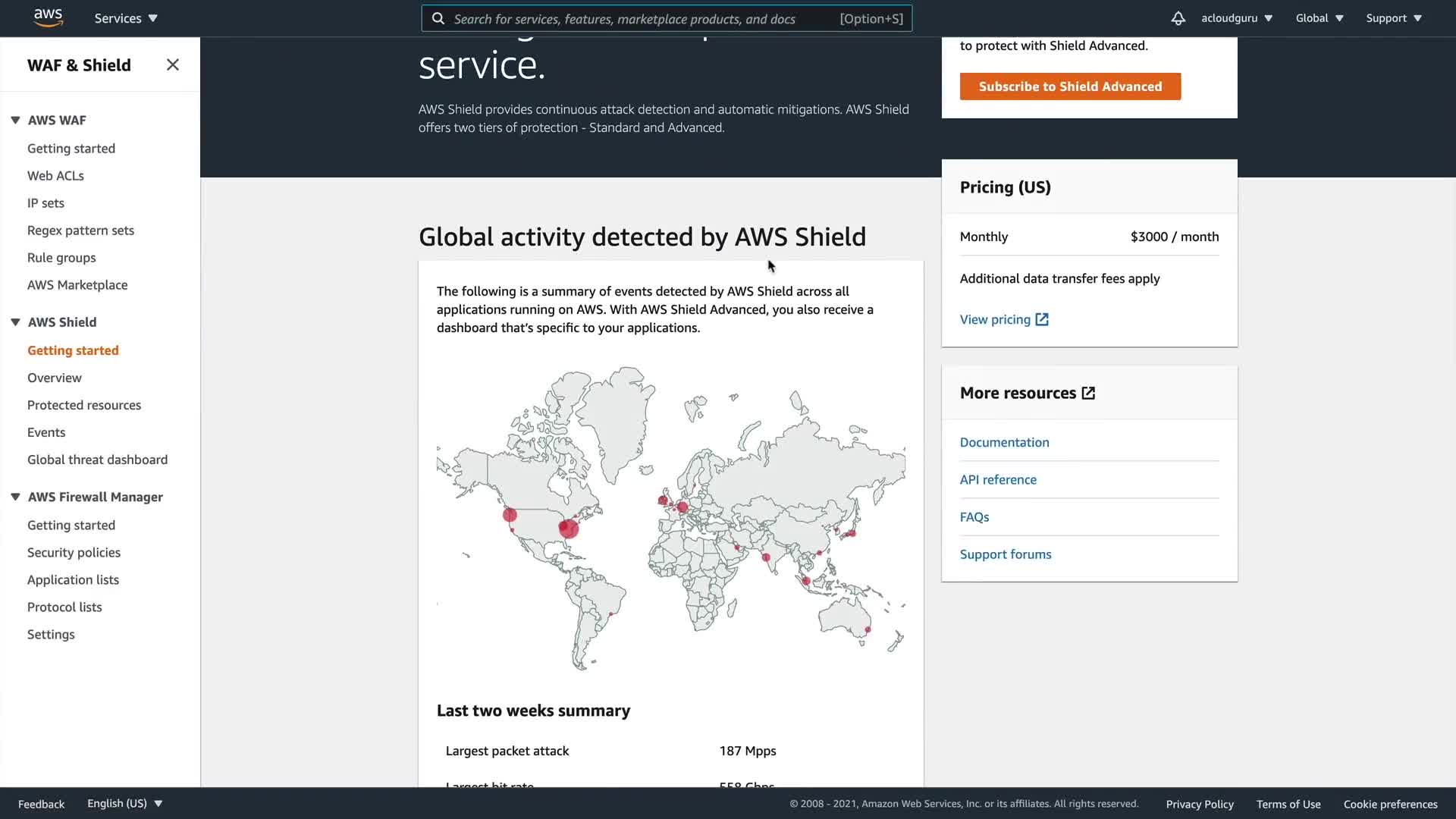Select Global threat dashboard in sidebar
Screen dimensions: 1456x819
click(x=97, y=460)
